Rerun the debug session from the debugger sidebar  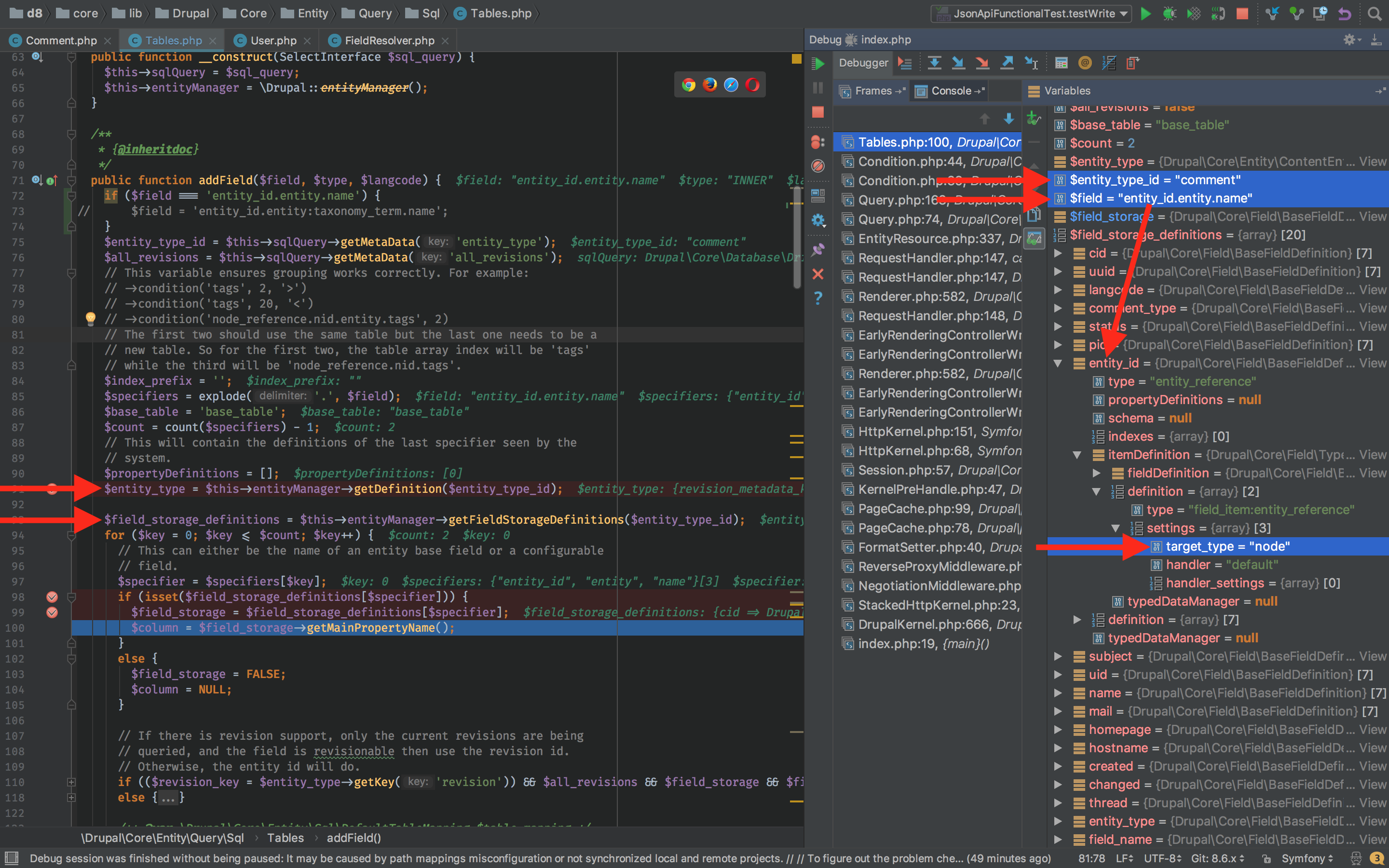tap(819, 64)
